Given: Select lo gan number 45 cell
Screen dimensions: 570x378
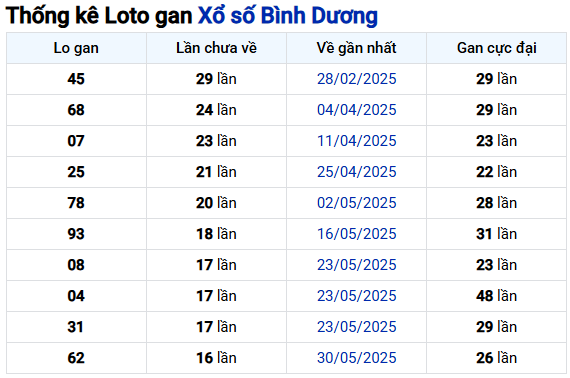Looking at the screenshot, I should click(76, 79).
